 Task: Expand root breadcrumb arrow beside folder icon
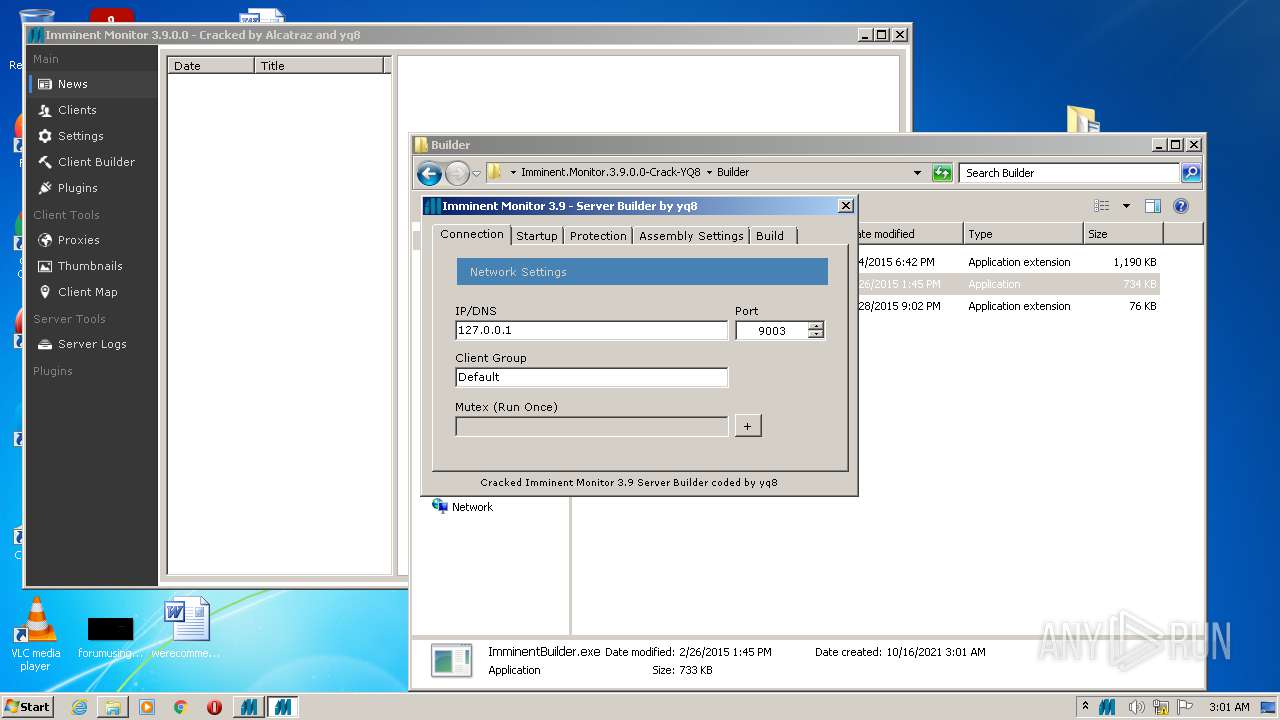(513, 172)
